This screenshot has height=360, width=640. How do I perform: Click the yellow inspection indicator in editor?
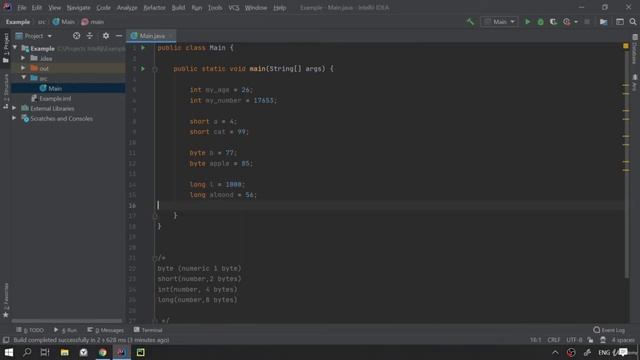626,46
